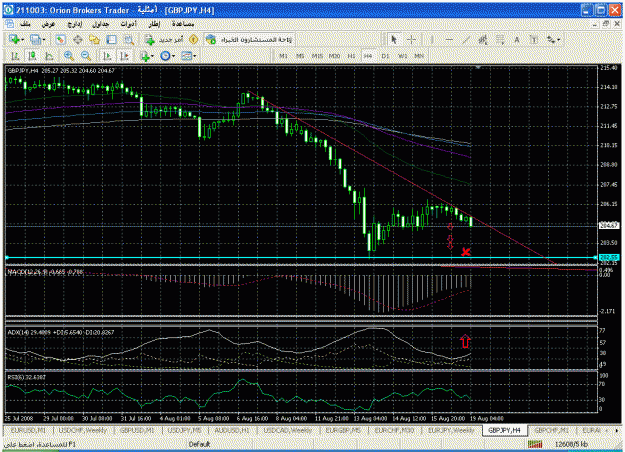
Task: Select the M5 timeframe
Action: 300,56
